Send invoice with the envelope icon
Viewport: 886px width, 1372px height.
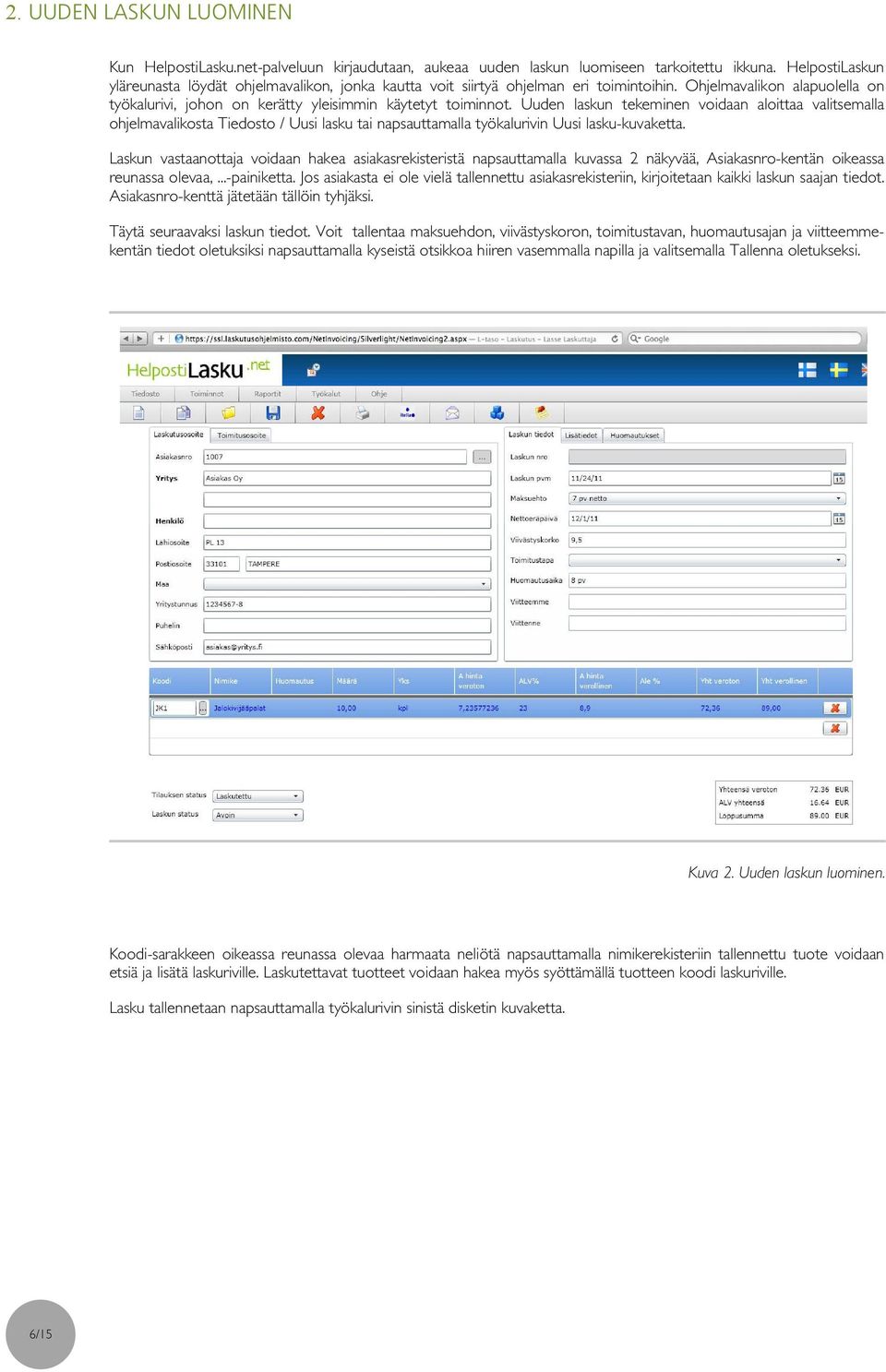(452, 412)
